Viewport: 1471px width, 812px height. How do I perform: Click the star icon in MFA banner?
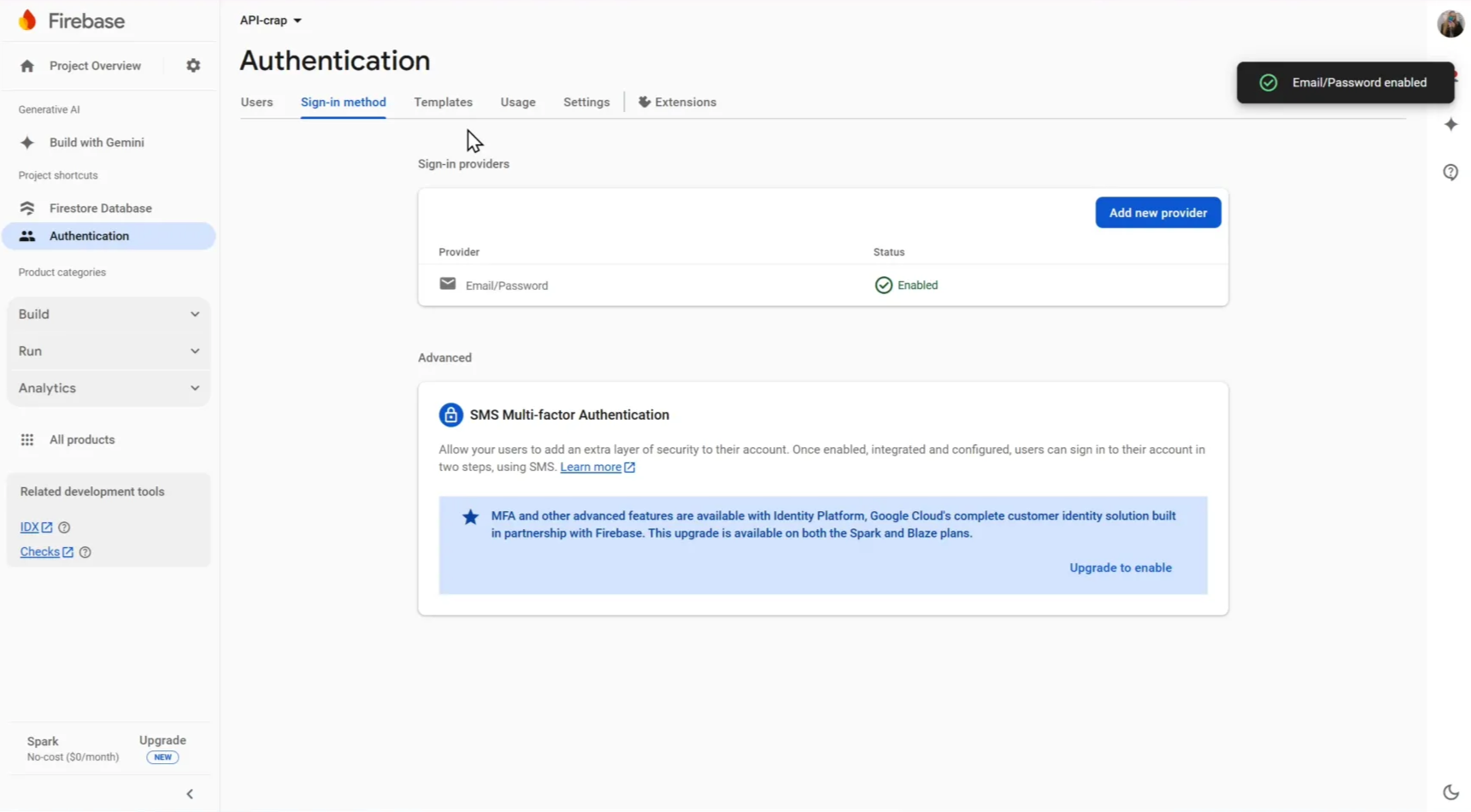click(x=470, y=517)
